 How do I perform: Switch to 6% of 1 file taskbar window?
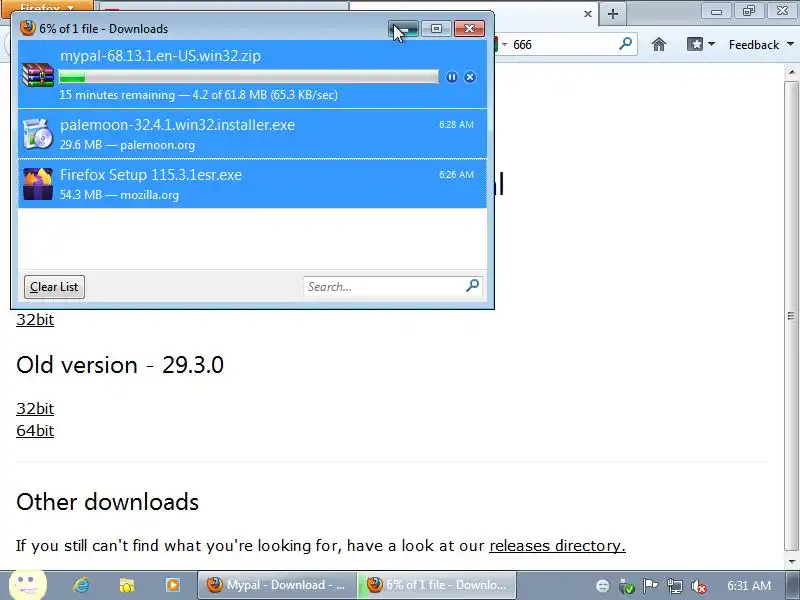(x=437, y=585)
